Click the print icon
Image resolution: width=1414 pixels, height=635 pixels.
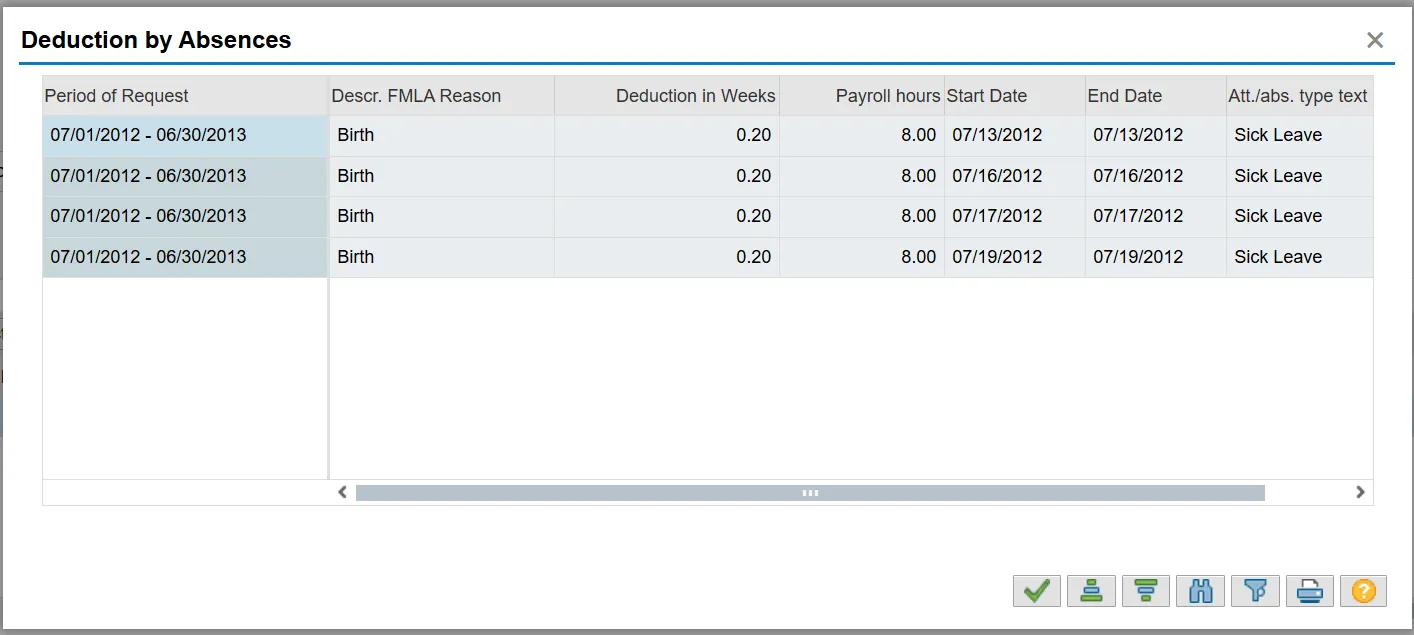pos(1310,591)
